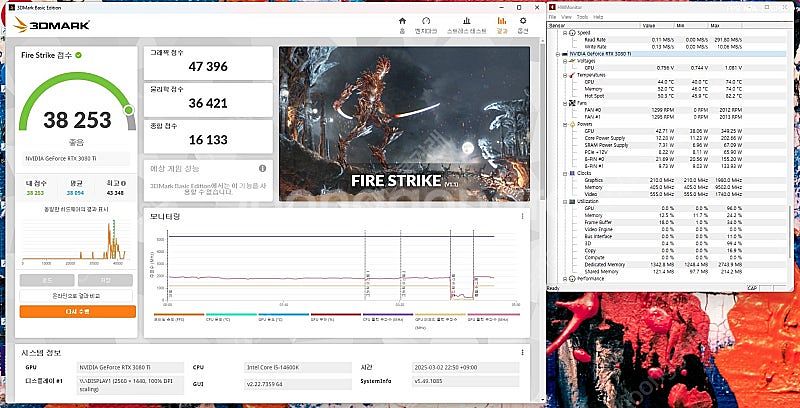Click the Fans icon in HWMonitor
Screen dimensions: 800x408
click(572, 103)
